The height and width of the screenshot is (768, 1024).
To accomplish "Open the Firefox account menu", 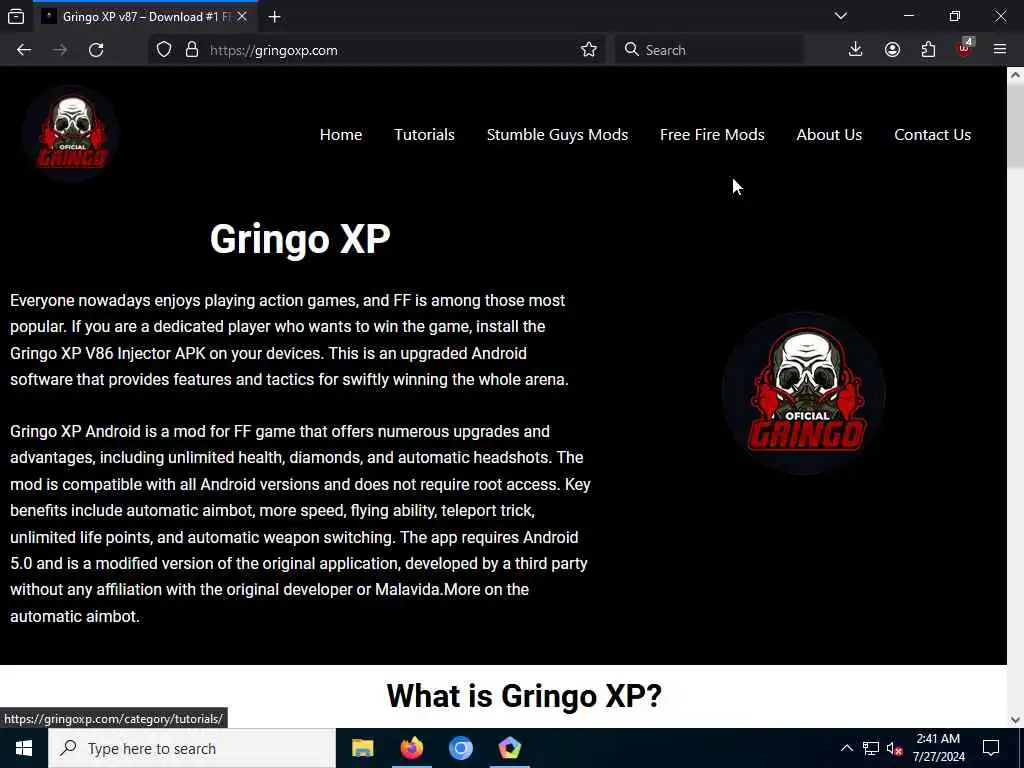I will [x=892, y=50].
